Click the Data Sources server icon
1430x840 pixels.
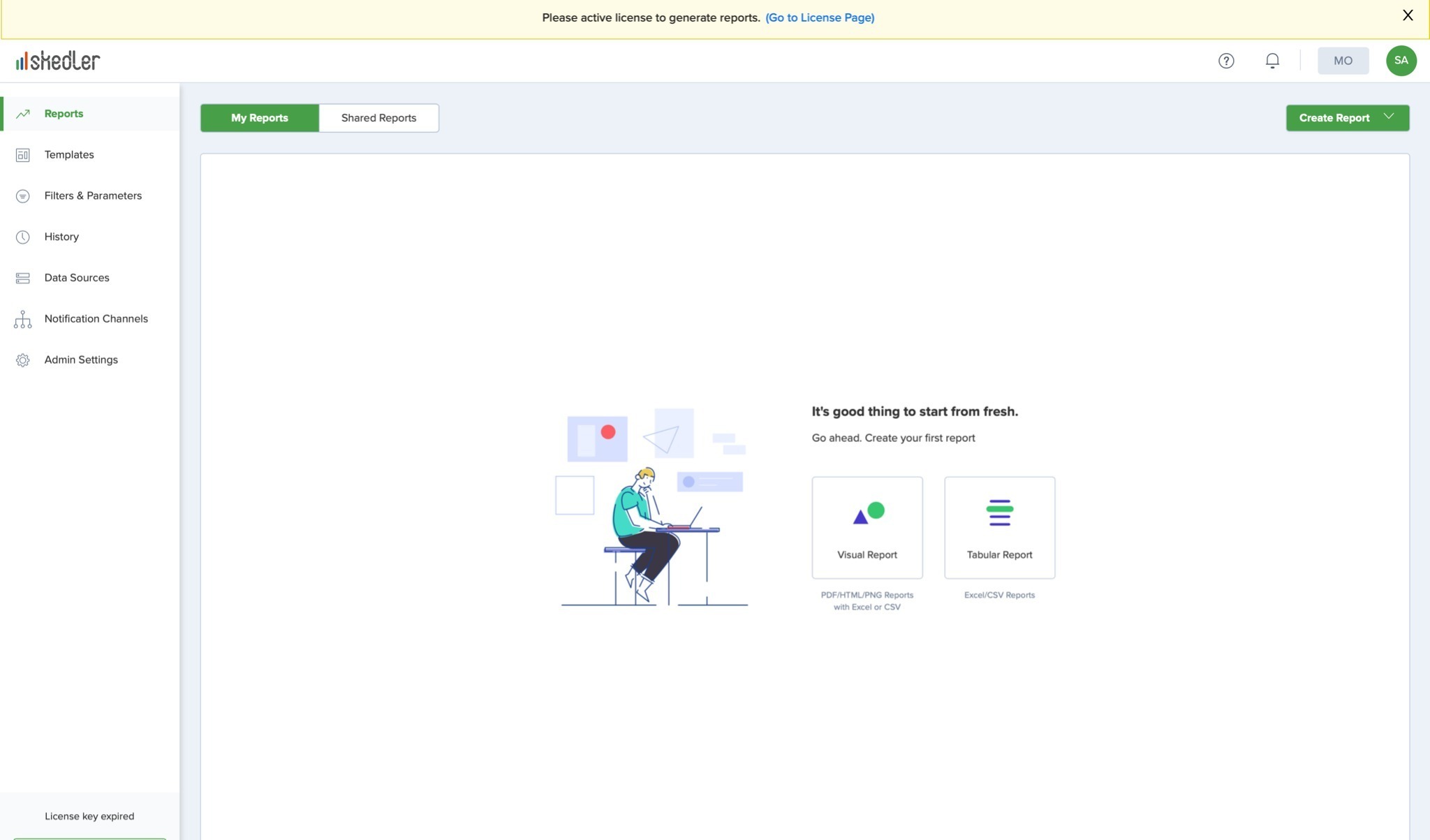pyautogui.click(x=22, y=278)
